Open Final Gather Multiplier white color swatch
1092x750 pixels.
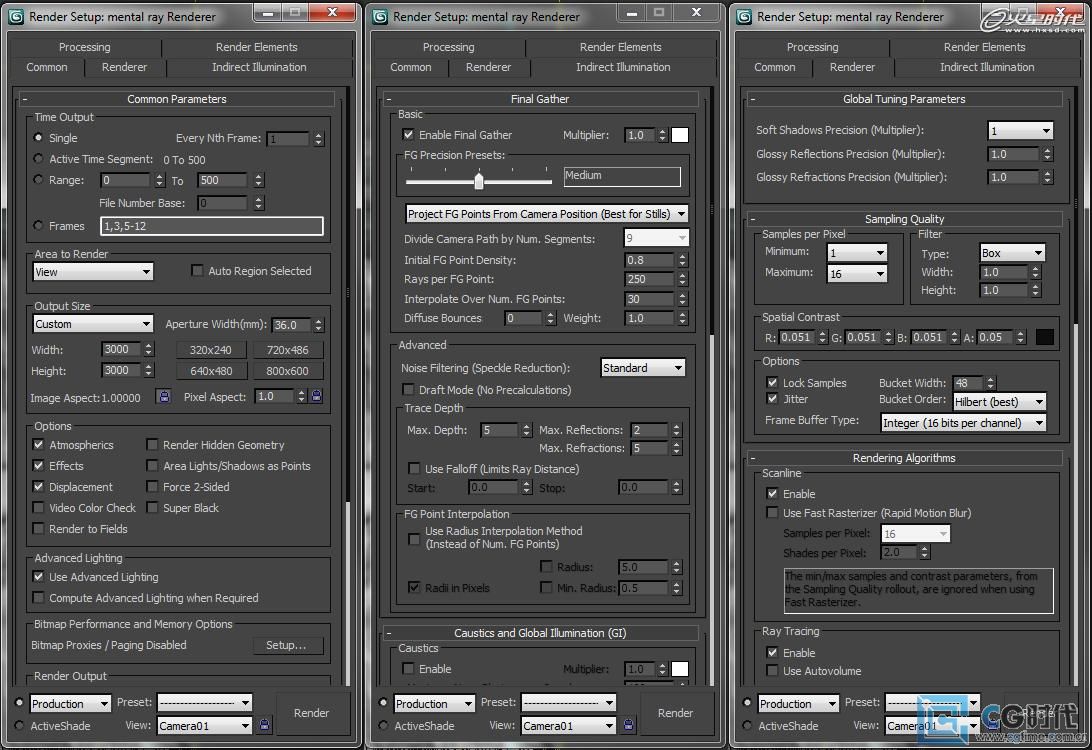(x=680, y=135)
